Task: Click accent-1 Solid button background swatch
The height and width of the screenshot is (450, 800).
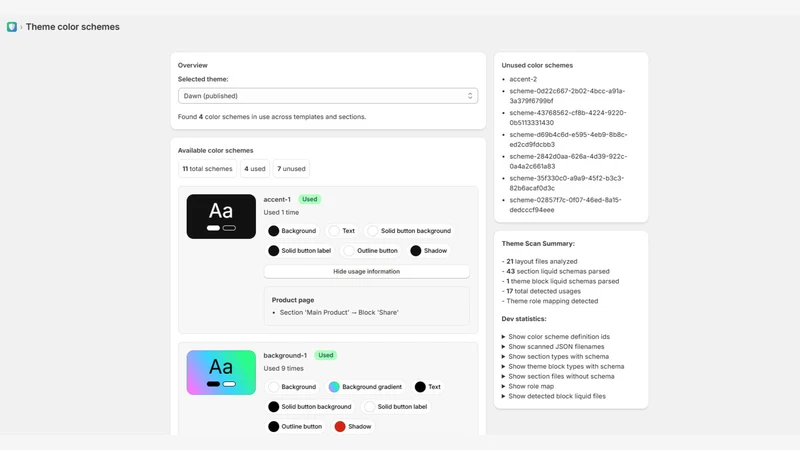Action: 372,231
